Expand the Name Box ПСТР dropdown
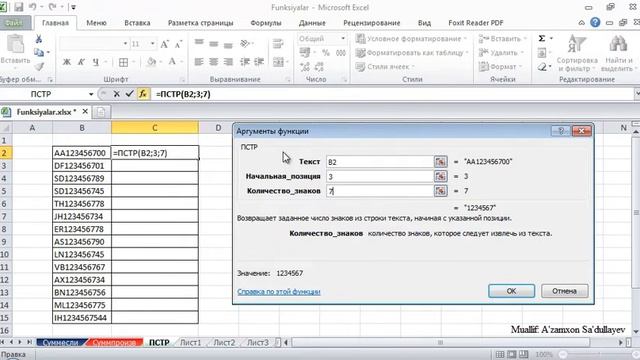640x360 pixels. tap(91, 94)
